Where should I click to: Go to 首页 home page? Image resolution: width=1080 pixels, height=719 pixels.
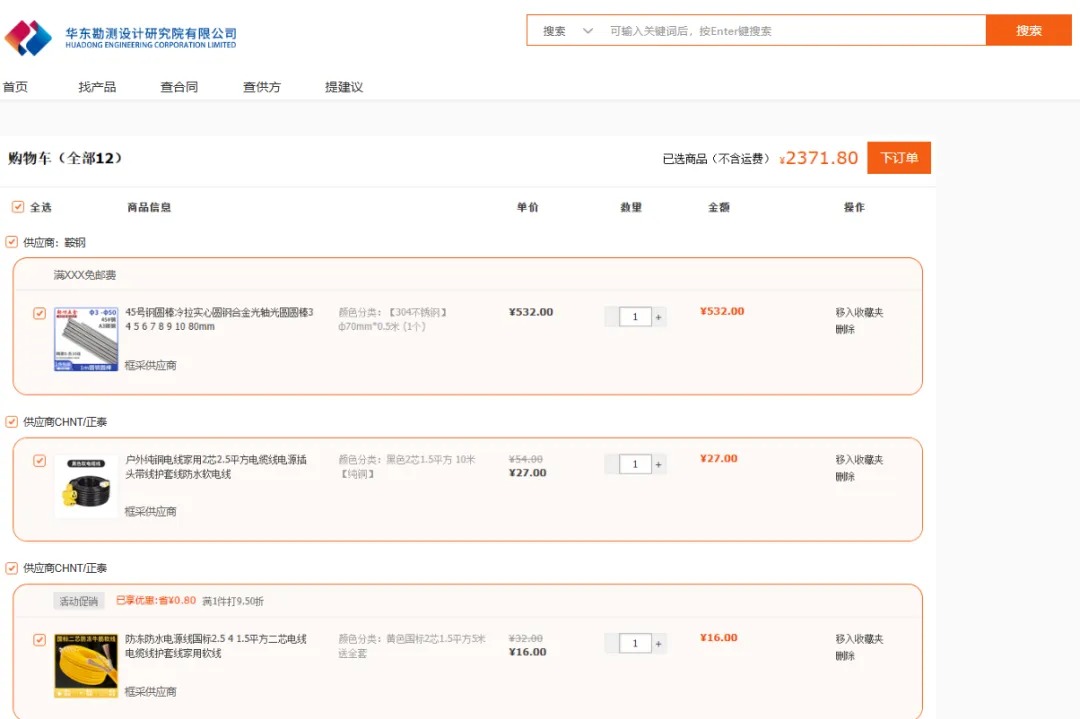[15, 87]
